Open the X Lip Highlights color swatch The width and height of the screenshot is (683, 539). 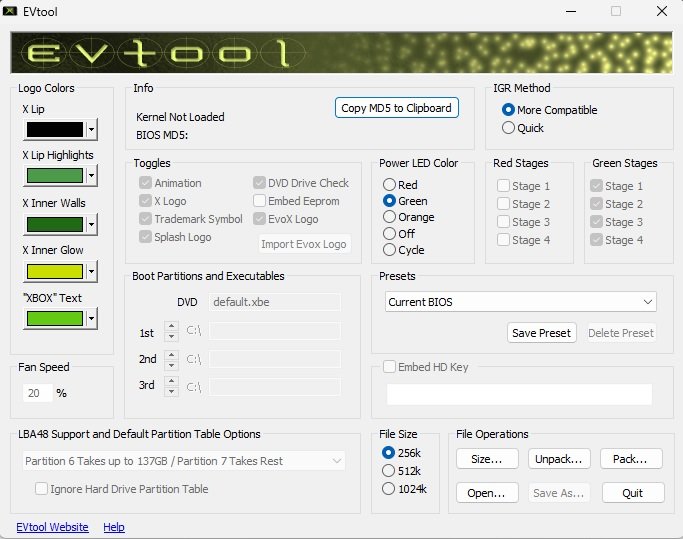point(55,176)
